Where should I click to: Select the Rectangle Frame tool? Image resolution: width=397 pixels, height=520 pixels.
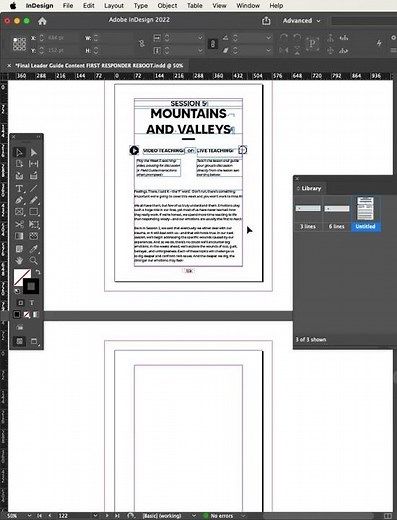coord(19,212)
